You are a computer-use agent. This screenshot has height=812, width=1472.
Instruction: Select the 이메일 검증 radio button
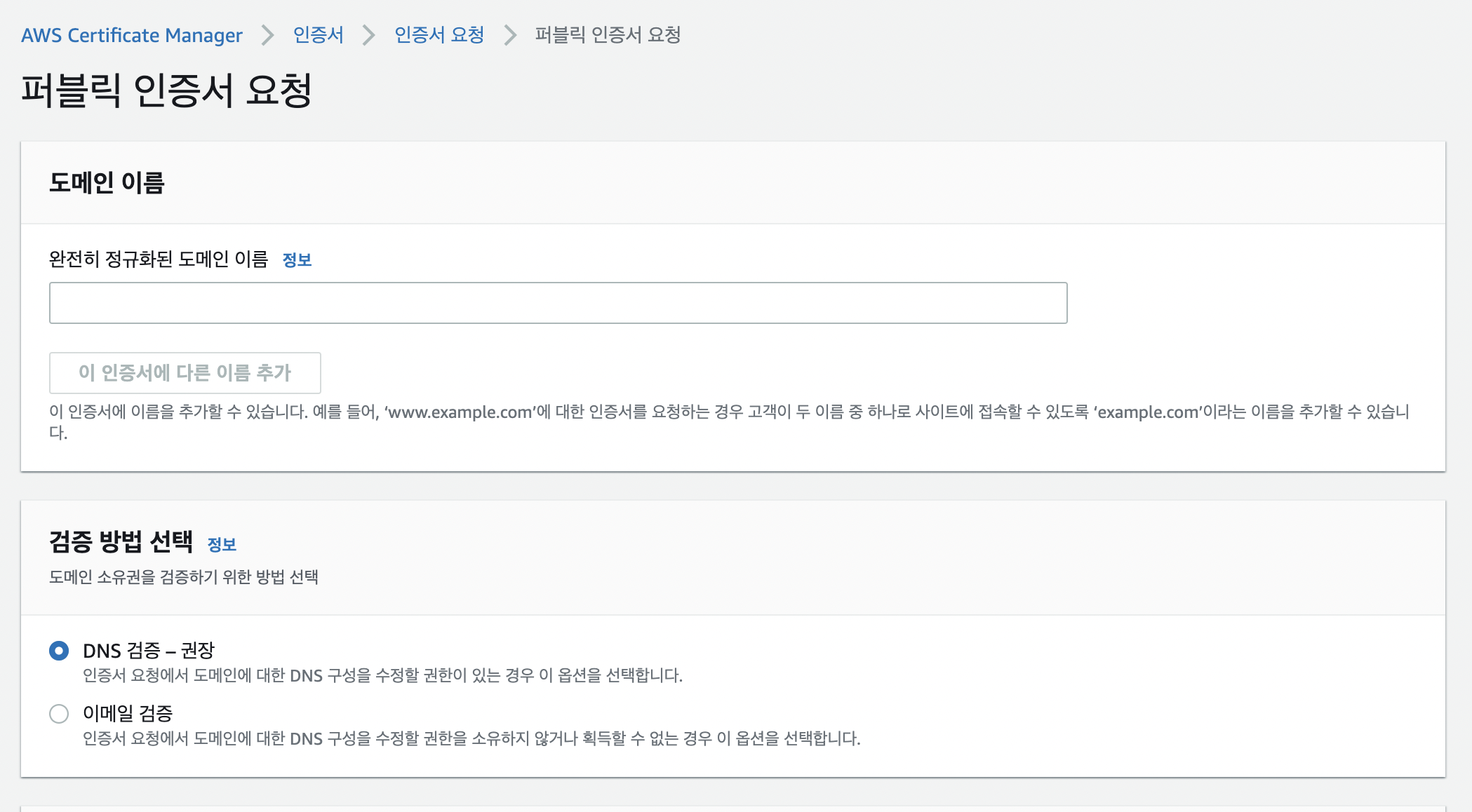[x=59, y=714]
